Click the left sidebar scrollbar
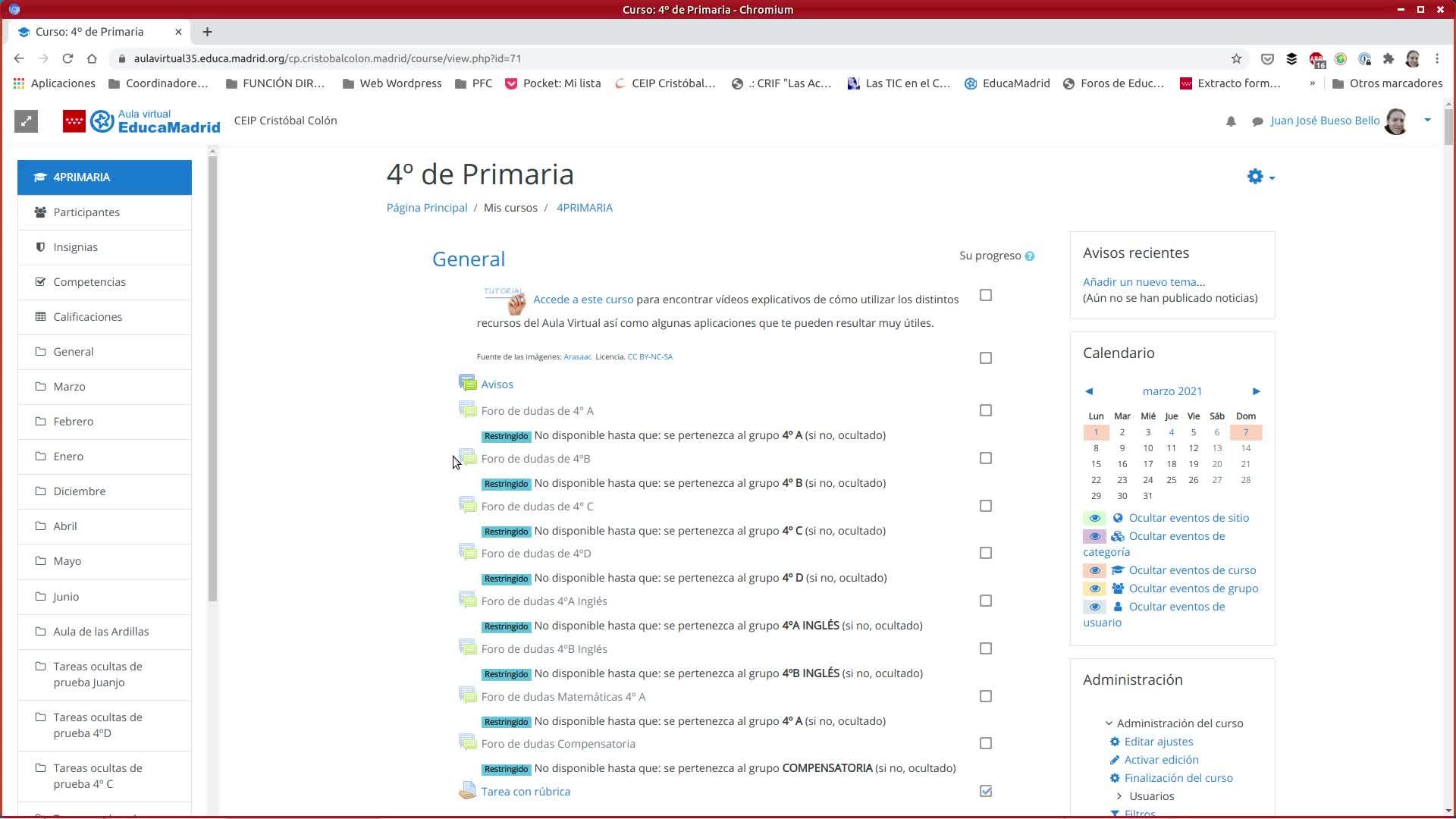 point(212,379)
